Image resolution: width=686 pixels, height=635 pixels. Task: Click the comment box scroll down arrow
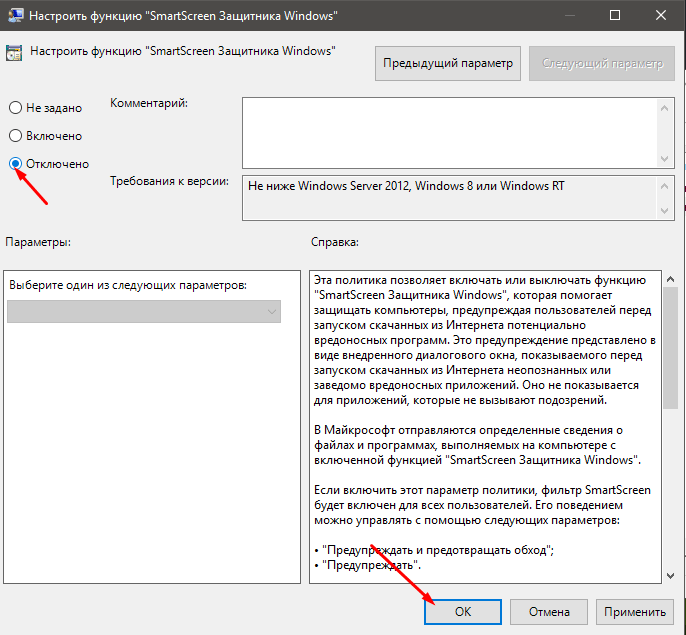click(664, 158)
